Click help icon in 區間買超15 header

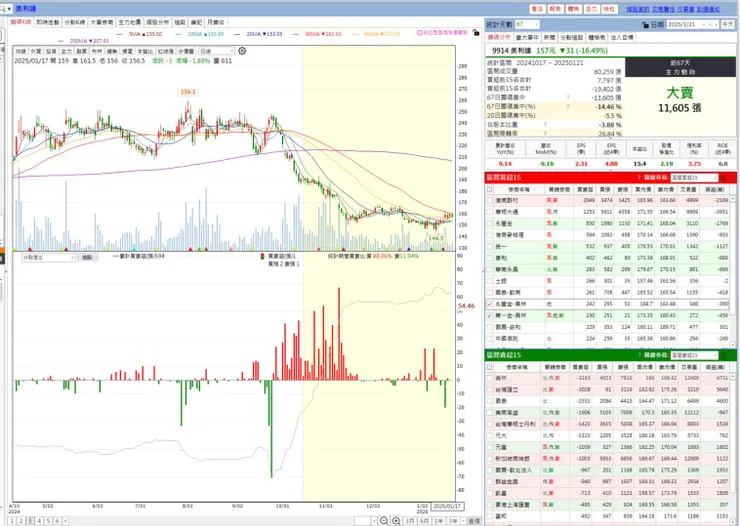click(x=639, y=177)
